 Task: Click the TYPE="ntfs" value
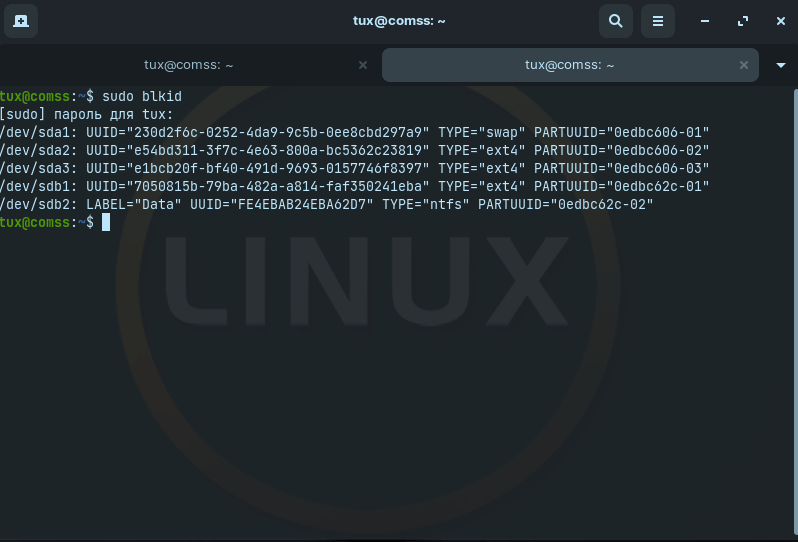425,204
